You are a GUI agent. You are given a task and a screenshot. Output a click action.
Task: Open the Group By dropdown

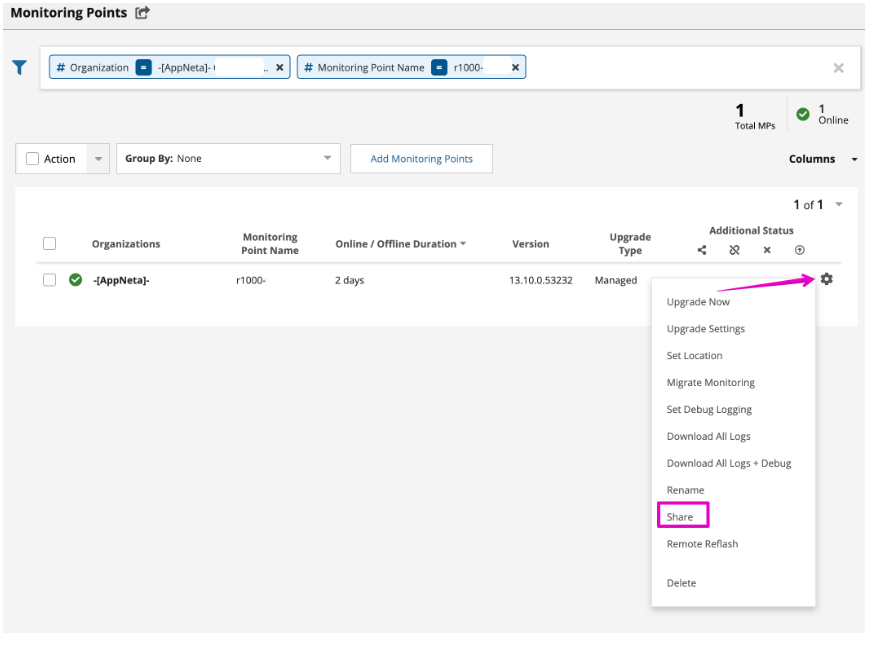click(x=228, y=159)
